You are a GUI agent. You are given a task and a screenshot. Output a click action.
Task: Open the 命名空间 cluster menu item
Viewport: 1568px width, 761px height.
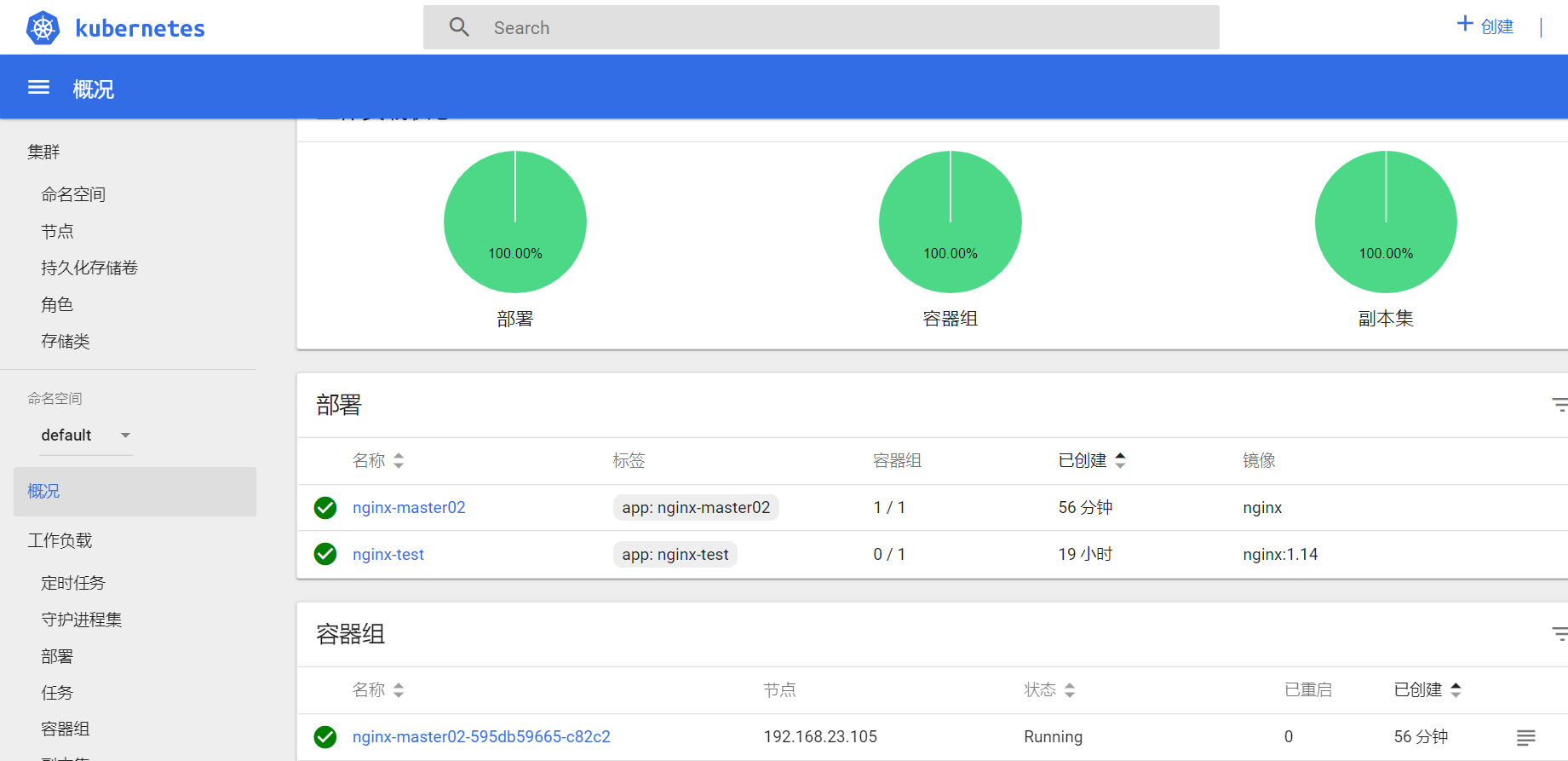click(73, 194)
